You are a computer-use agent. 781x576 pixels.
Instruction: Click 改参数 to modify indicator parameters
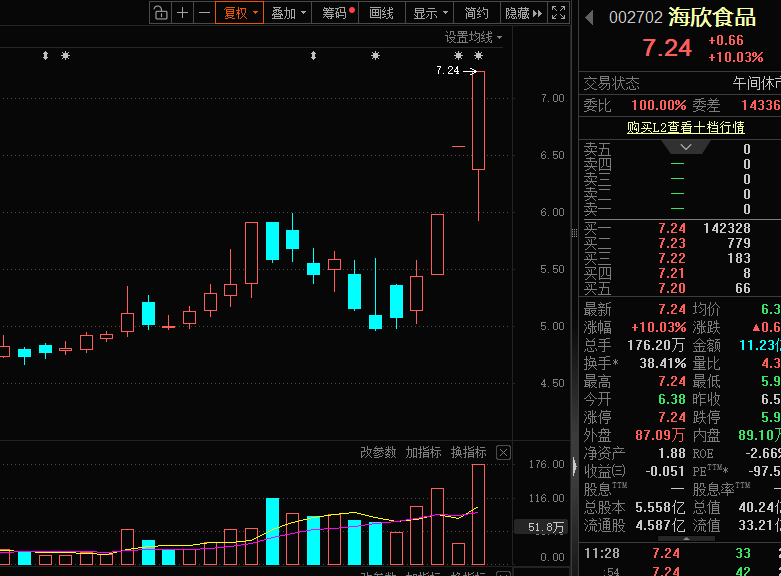378,453
